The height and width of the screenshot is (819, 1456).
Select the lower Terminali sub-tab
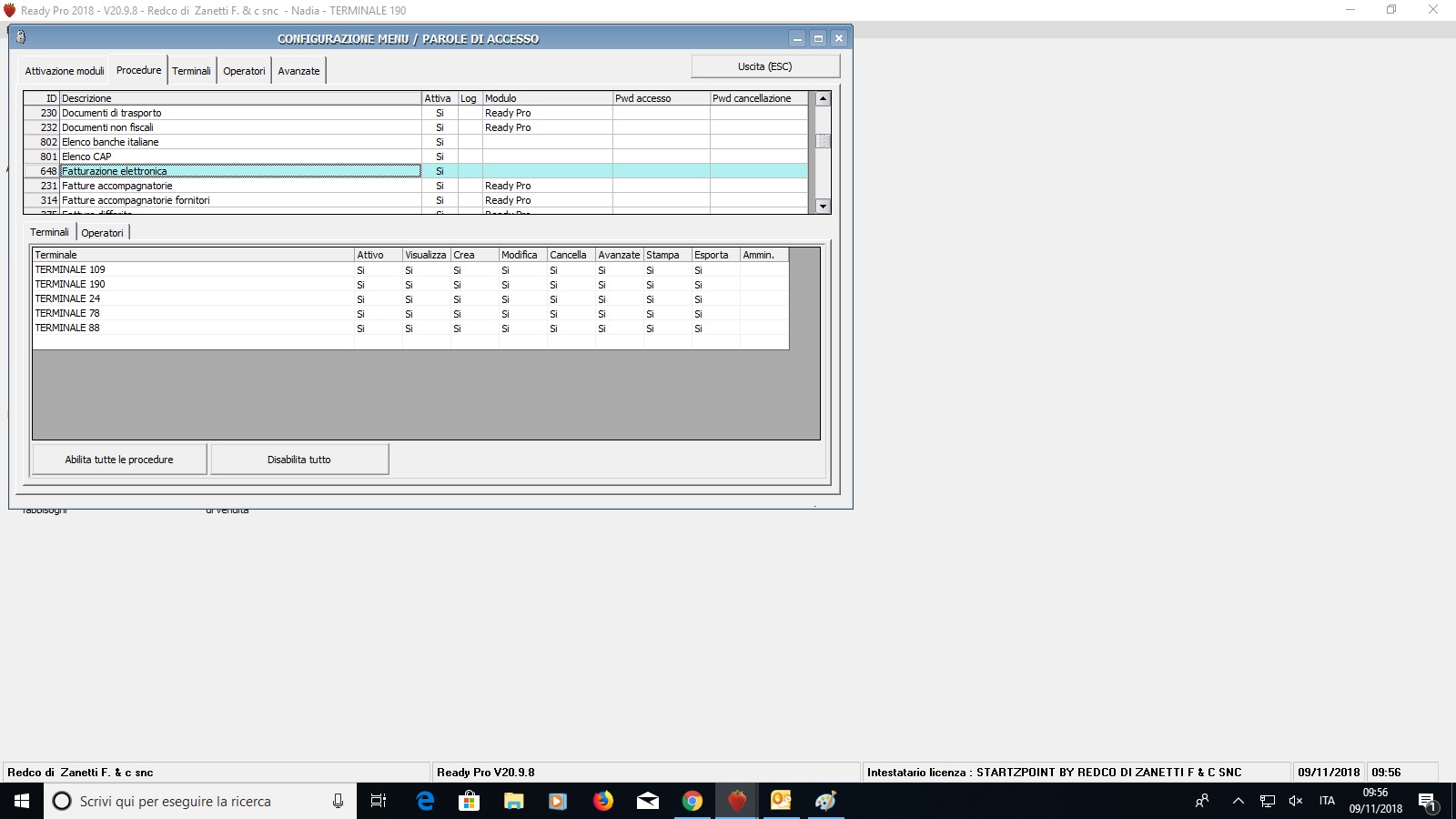click(x=49, y=232)
